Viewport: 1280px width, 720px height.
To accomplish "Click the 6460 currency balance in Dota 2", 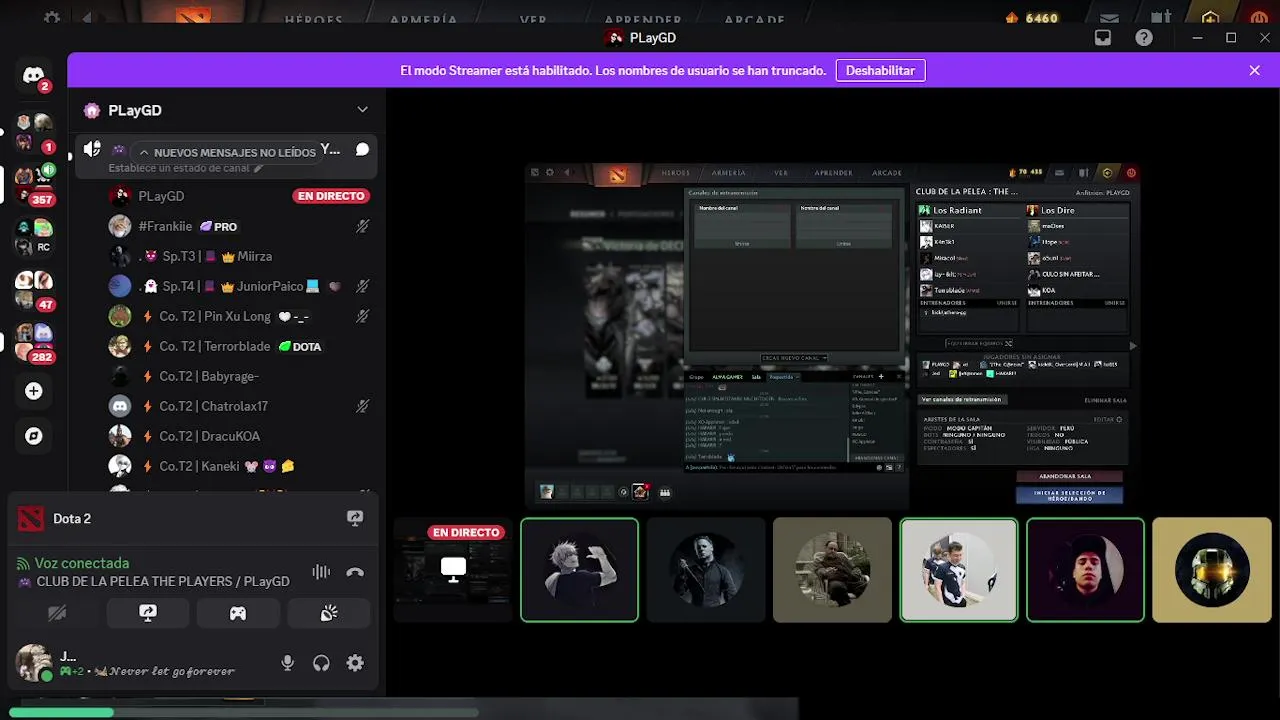I will pyautogui.click(x=1032, y=18).
